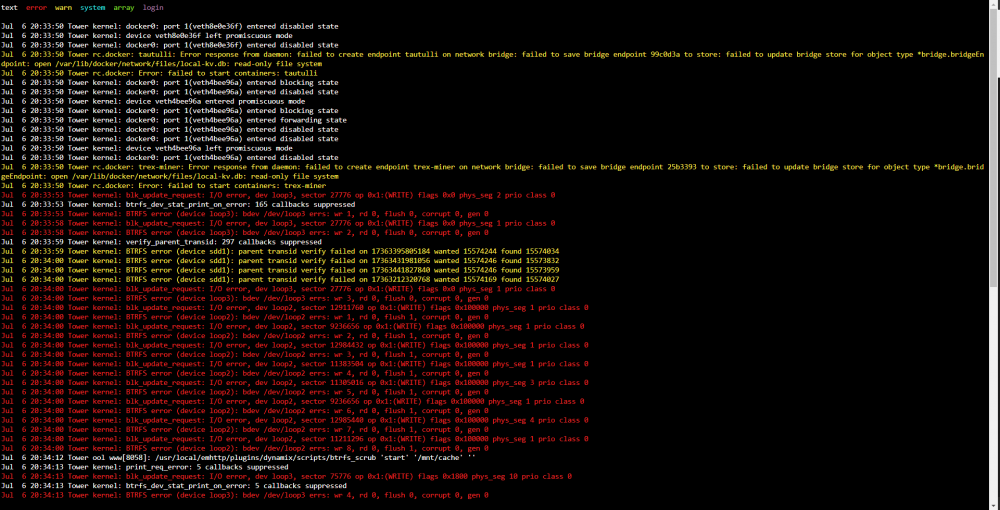Click 'print_req_error: 5 callbacks suppressed' line

145,467
